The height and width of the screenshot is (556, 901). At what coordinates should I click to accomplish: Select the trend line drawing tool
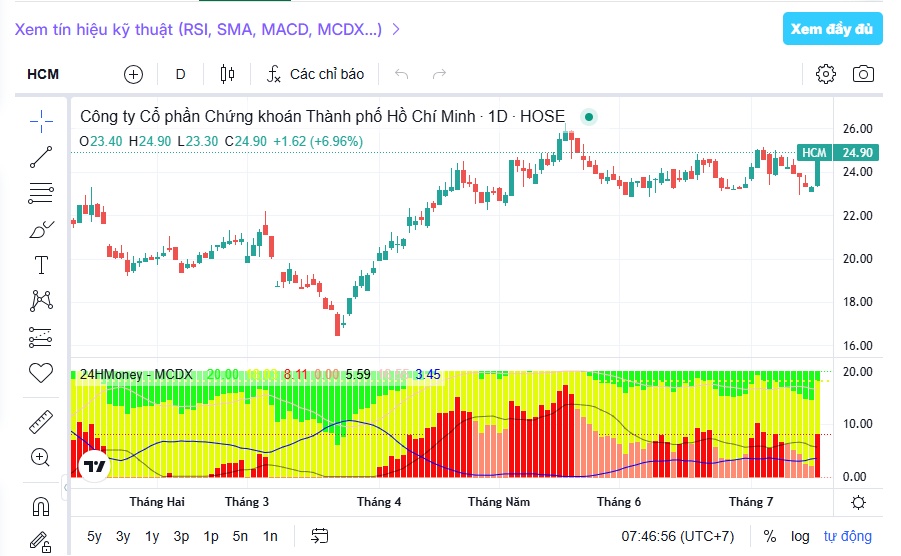pos(41,157)
